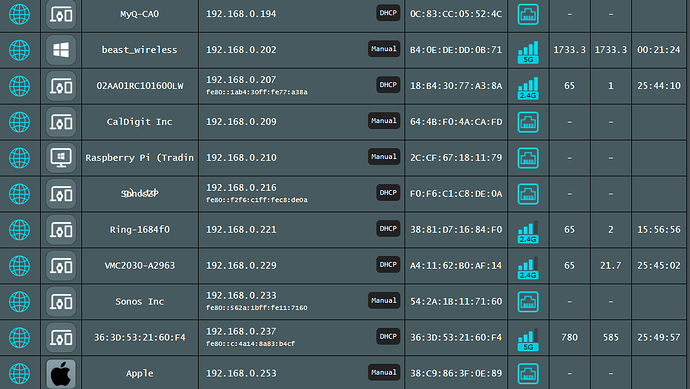Click the 2.4G signal icon for VMC2030-A2963
Screen dimensions: 690x389
[528, 268]
